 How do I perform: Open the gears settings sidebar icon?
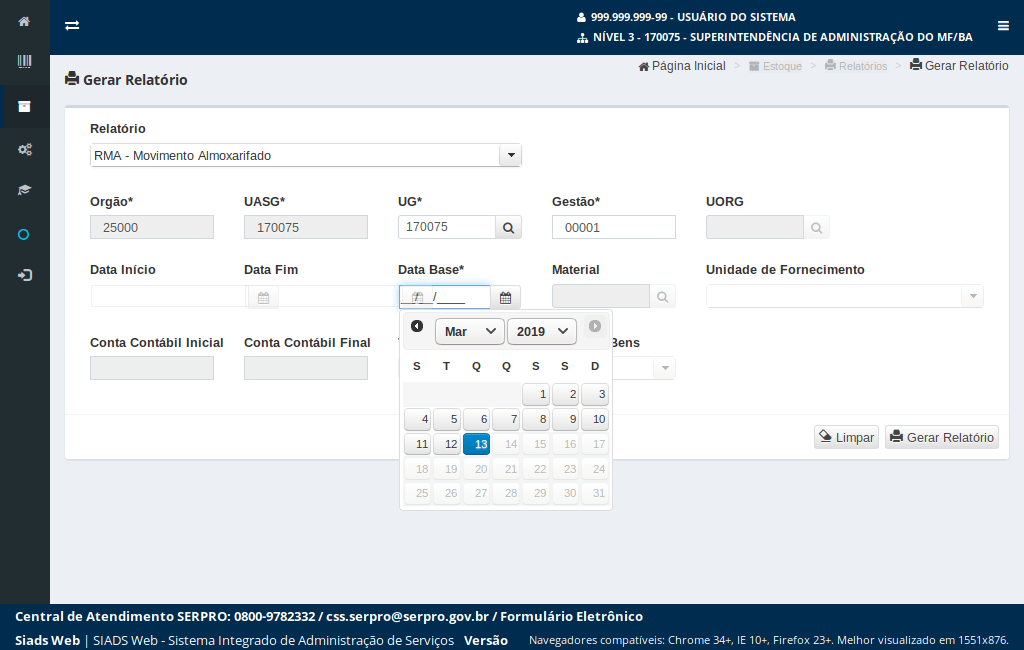[24, 150]
